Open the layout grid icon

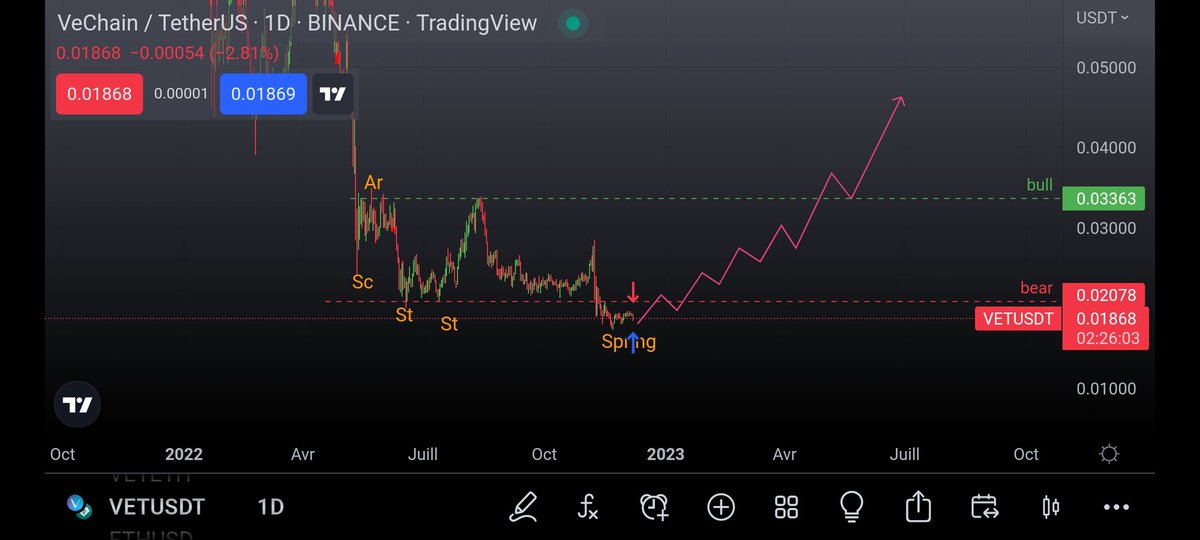tap(786, 507)
